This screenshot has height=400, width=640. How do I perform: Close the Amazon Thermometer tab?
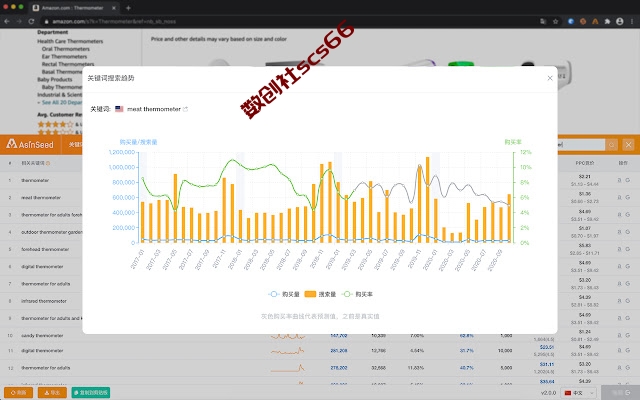click(114, 8)
